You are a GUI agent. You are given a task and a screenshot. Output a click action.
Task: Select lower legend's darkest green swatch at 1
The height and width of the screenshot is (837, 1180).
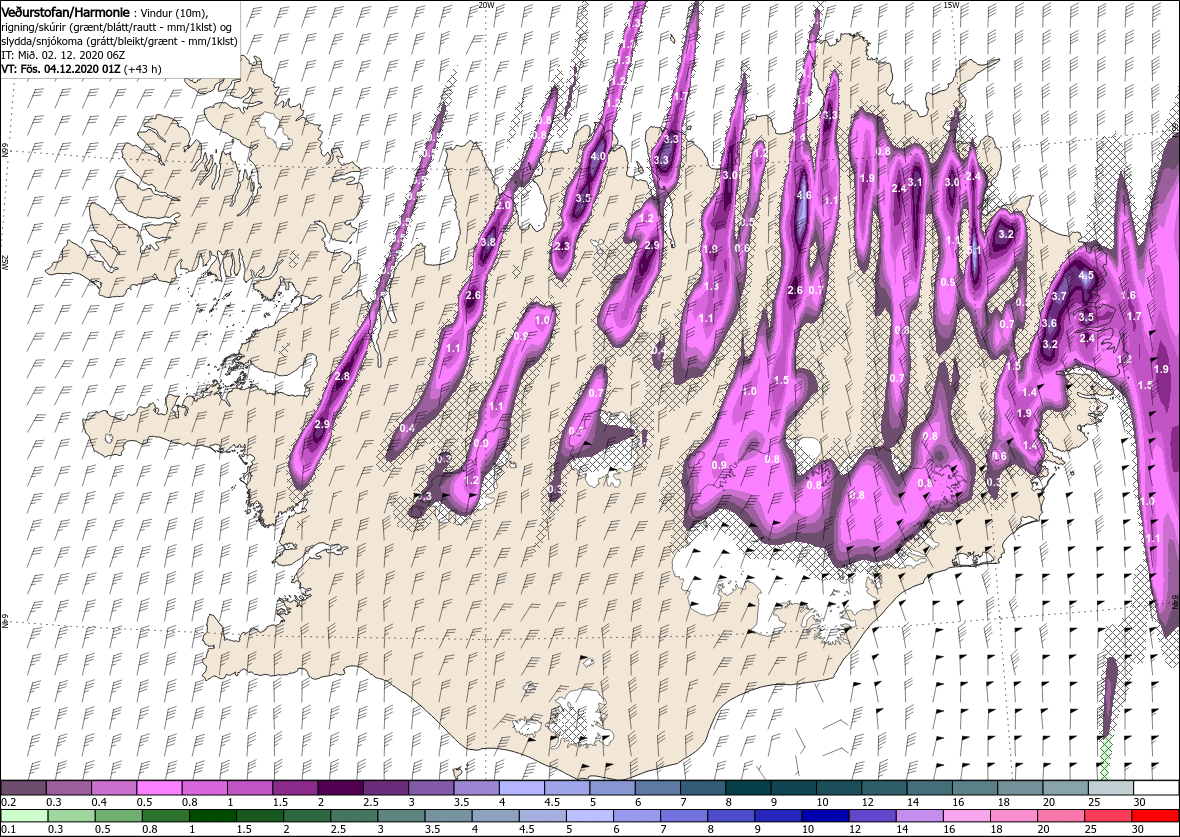coord(213,816)
